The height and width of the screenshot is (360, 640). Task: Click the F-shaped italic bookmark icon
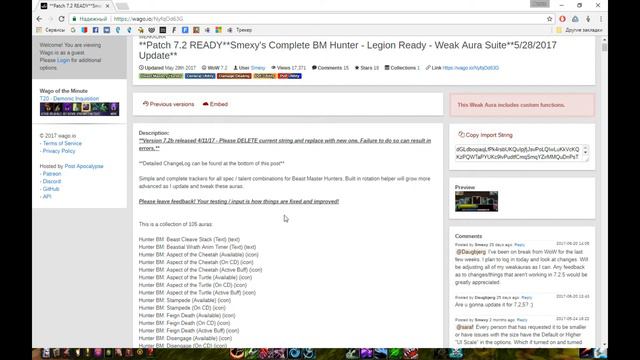click(174, 30)
